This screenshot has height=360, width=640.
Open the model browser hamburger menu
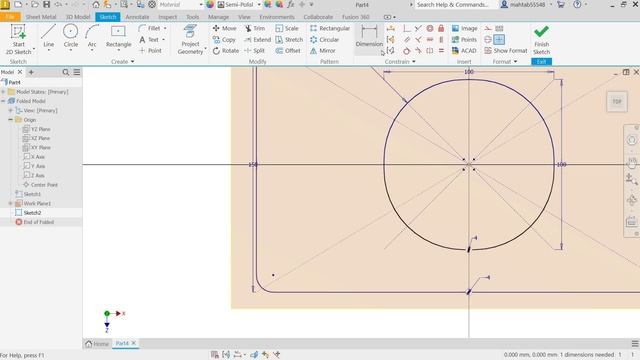tap(77, 72)
